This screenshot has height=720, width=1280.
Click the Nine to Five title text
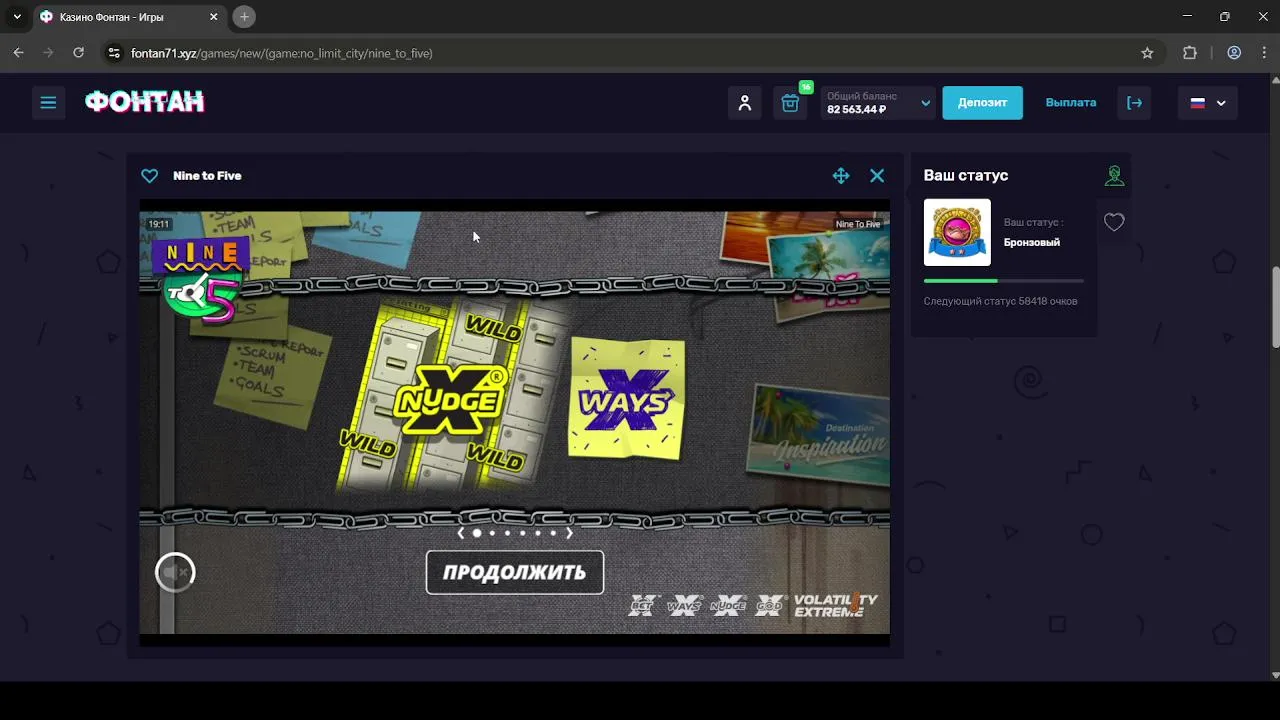[207, 176]
